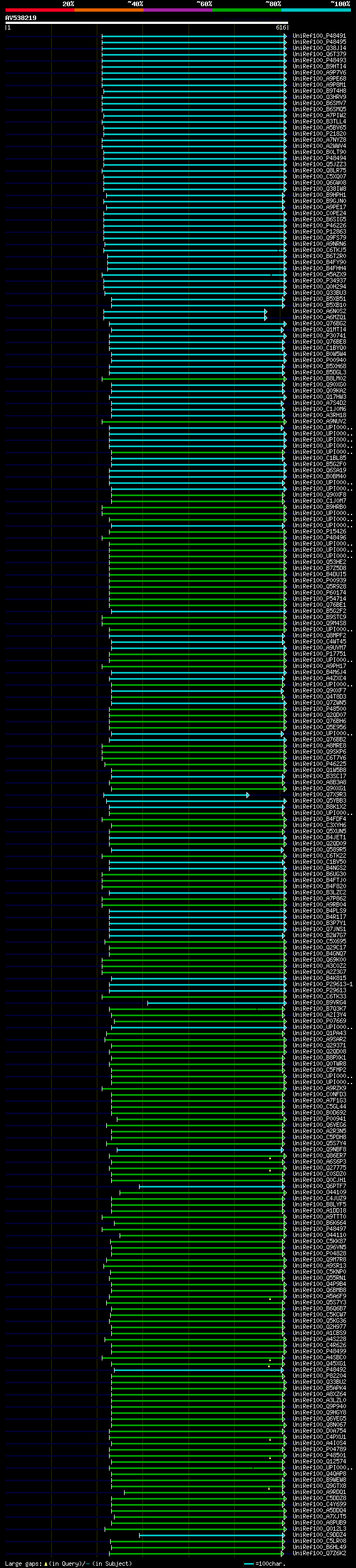Select the UniRef100_C6TKJ5 label
The image size is (356, 1568).
tap(319, 250)
